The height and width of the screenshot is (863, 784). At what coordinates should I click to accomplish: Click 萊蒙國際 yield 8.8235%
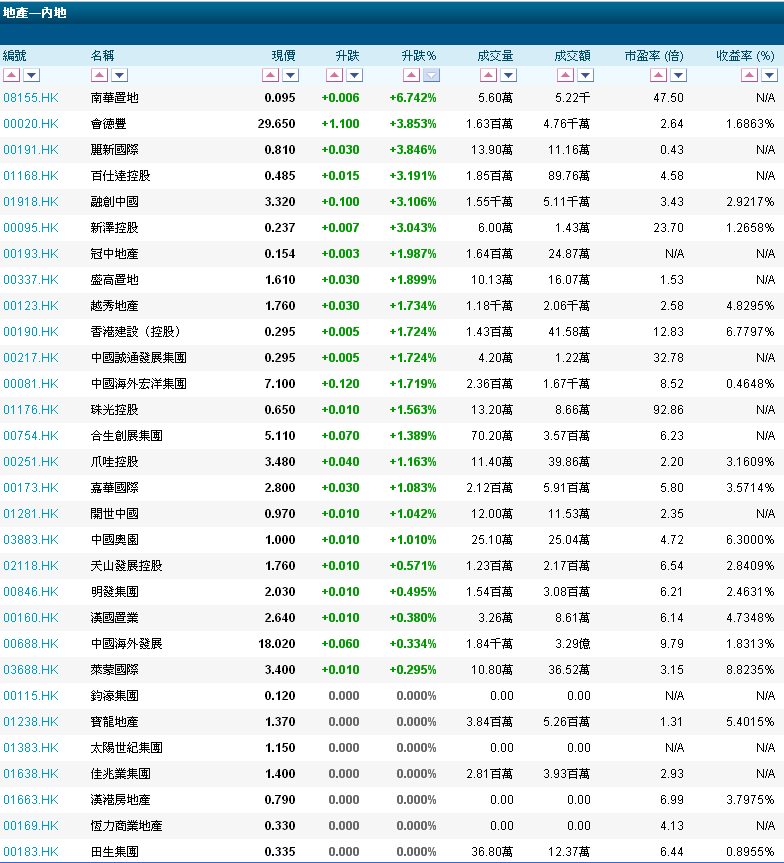(x=750, y=670)
